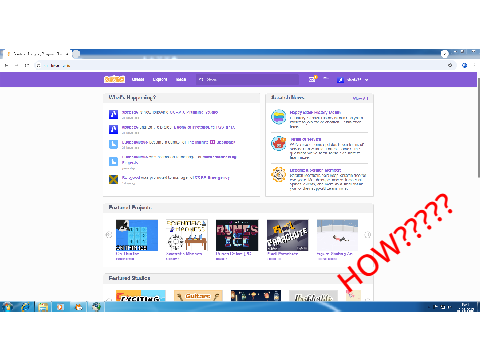Viewport: 480px width, 360px height.
Task: Reload the browser page
Action: pos(27,65)
